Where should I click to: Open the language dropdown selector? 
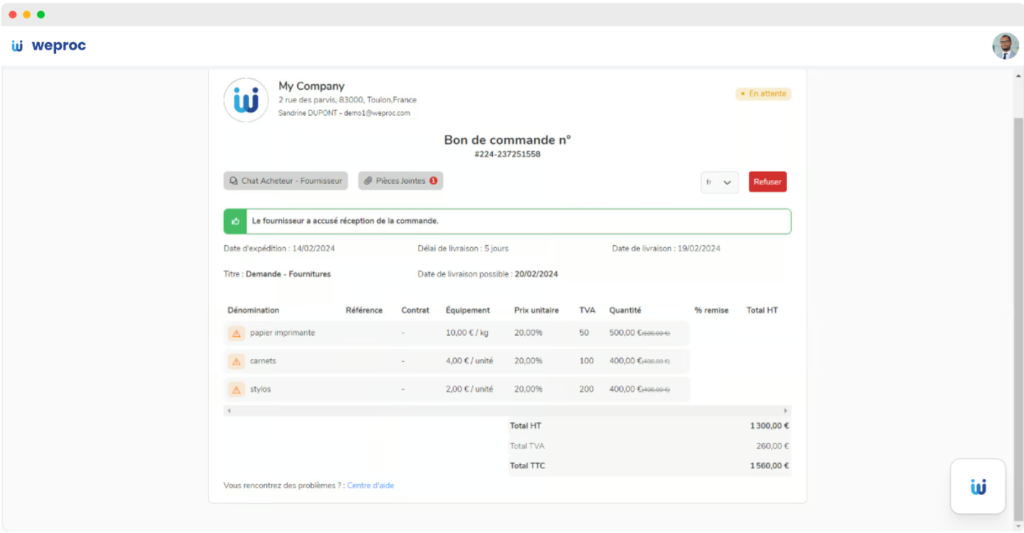pos(719,182)
